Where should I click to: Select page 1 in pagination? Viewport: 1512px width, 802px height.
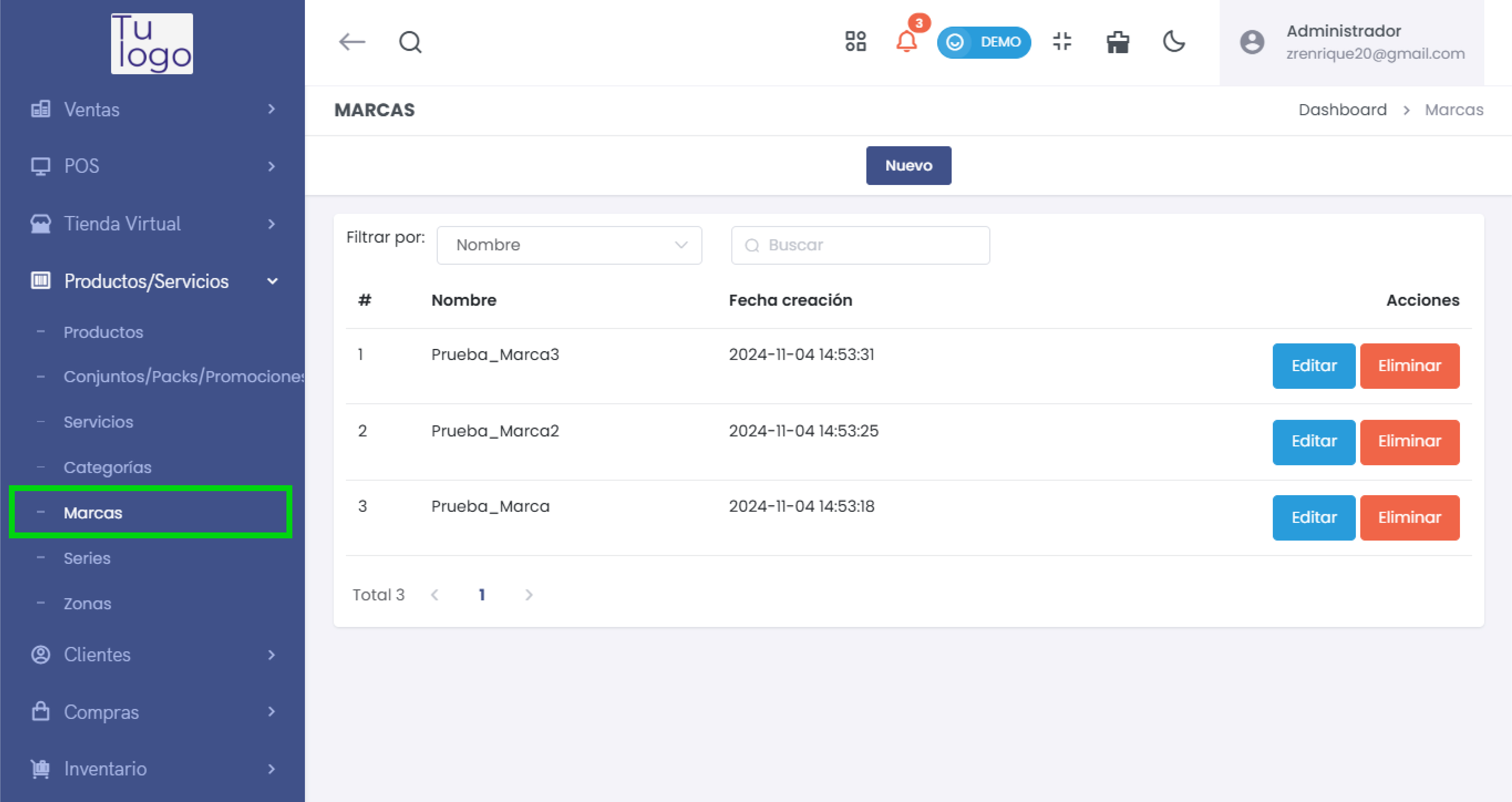click(482, 595)
